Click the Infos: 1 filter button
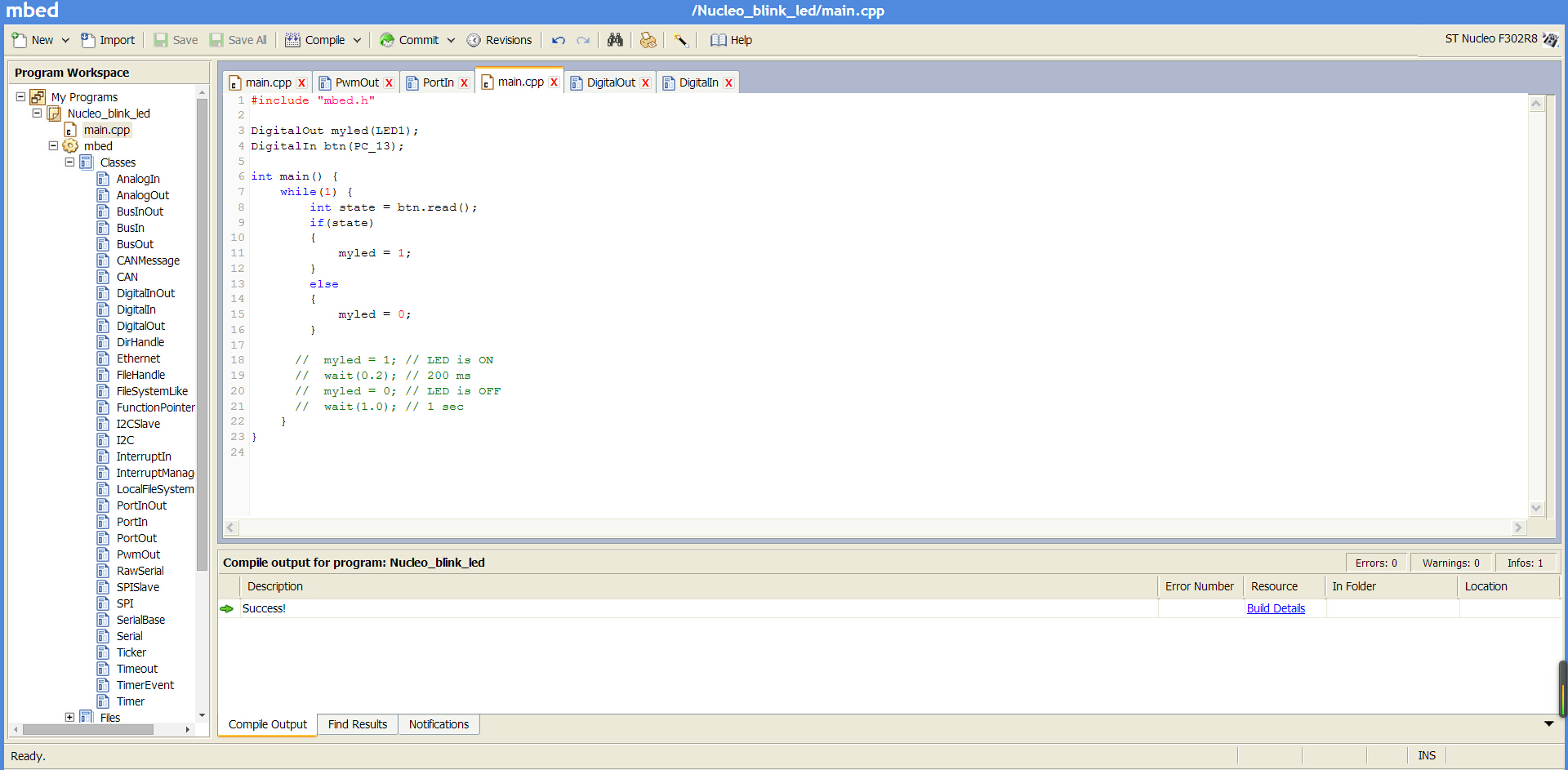This screenshot has height=770, width=1568. [x=1525, y=563]
